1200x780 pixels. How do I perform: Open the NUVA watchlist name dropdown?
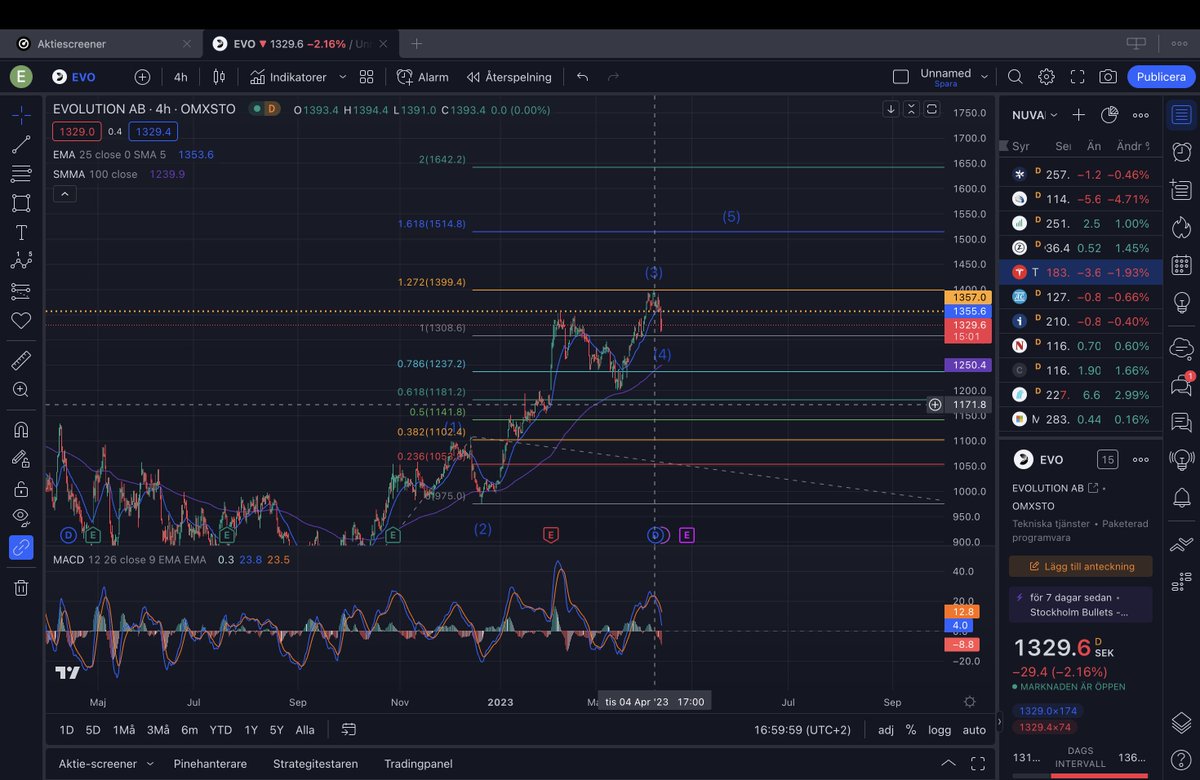tap(1033, 115)
